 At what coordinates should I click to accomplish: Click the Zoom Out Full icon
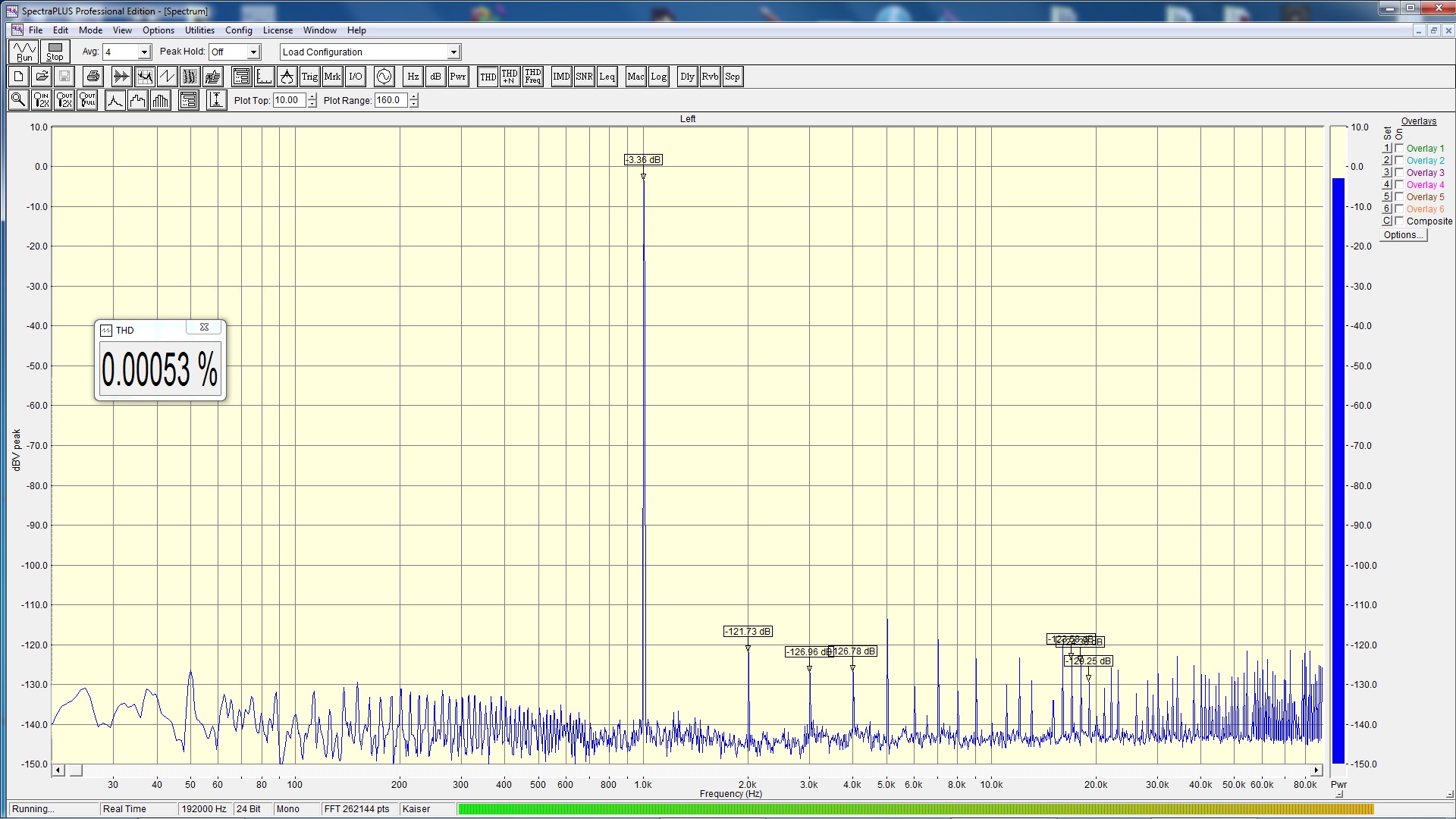pyautogui.click(x=87, y=100)
